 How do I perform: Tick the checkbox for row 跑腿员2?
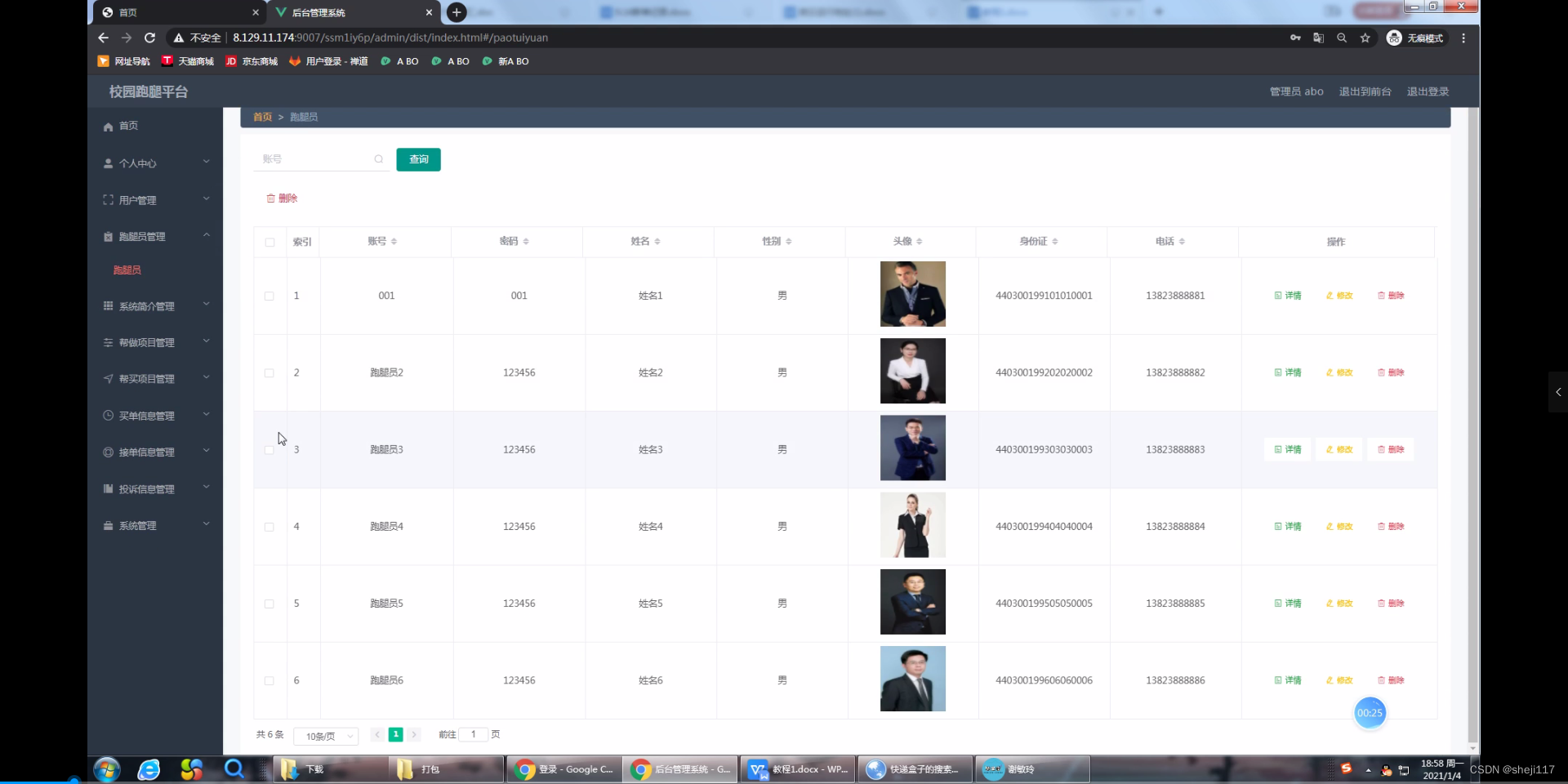(x=269, y=372)
